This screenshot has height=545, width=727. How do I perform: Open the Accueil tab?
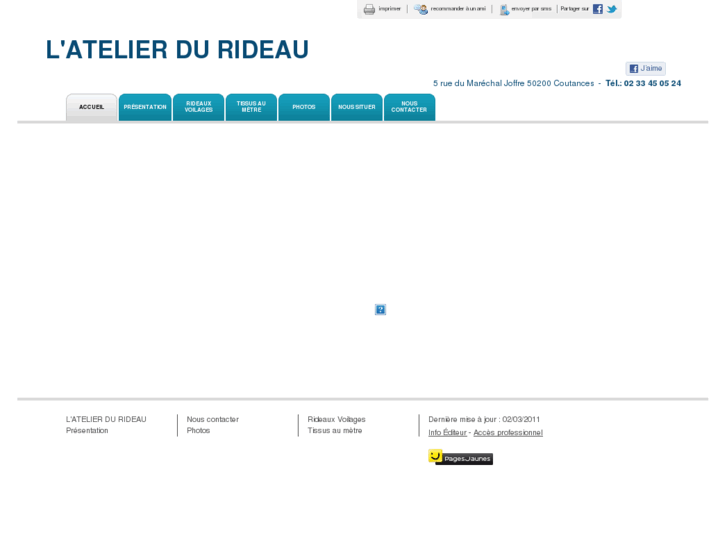(x=91, y=107)
